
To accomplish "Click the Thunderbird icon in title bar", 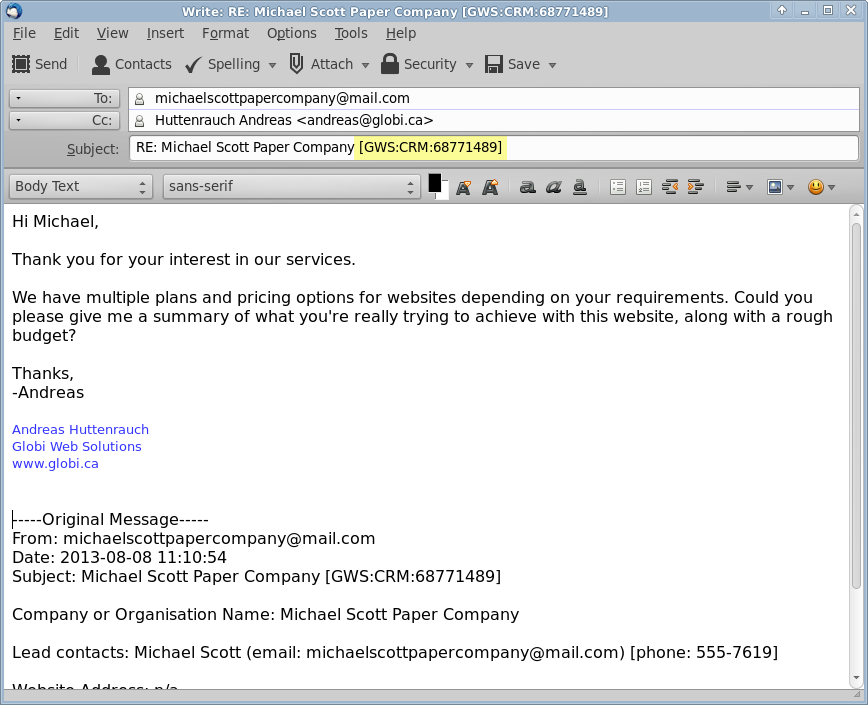I will 14,11.
